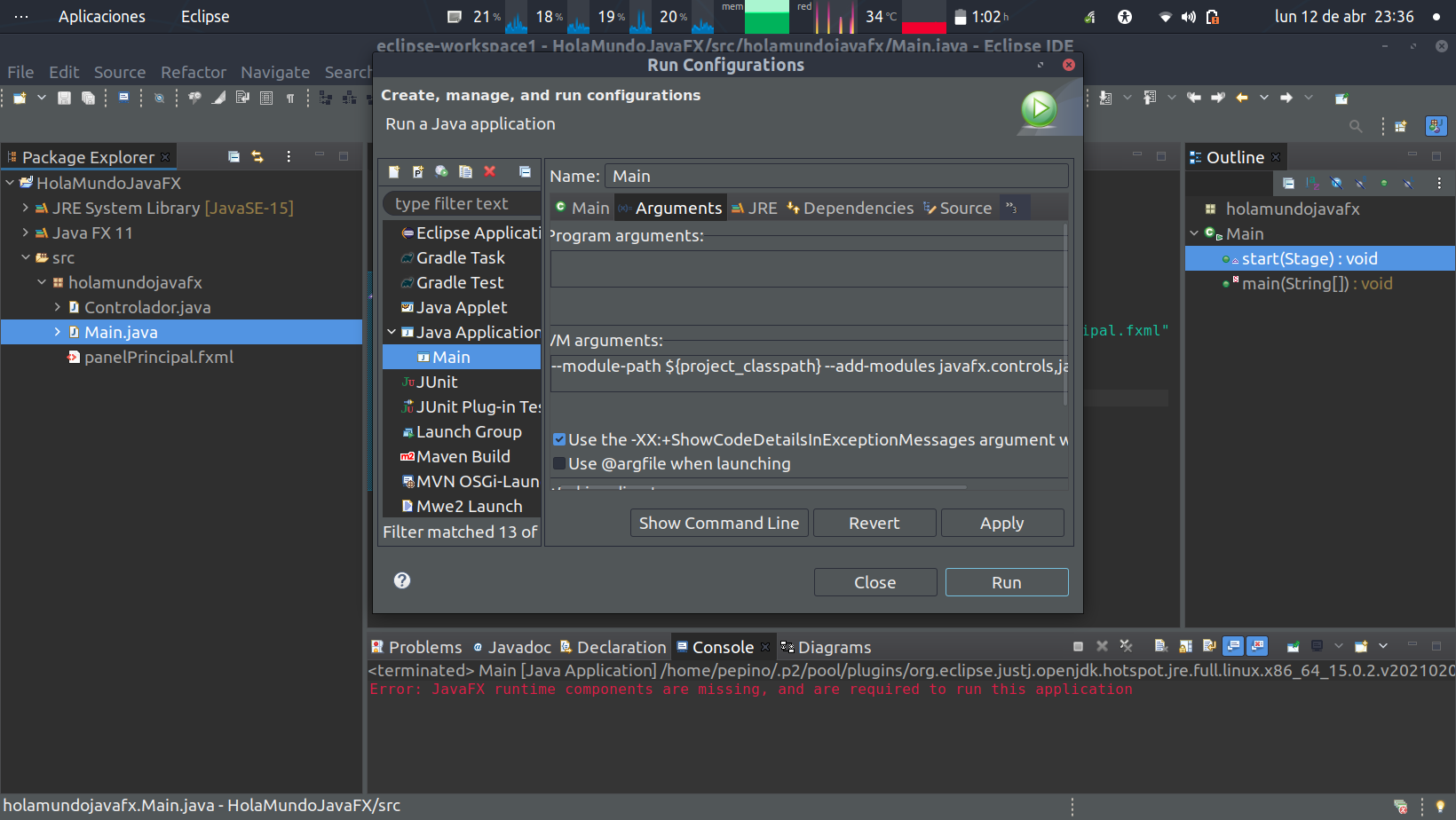Select the Java perspective button
The width and height of the screenshot is (1456, 820).
(x=1436, y=126)
